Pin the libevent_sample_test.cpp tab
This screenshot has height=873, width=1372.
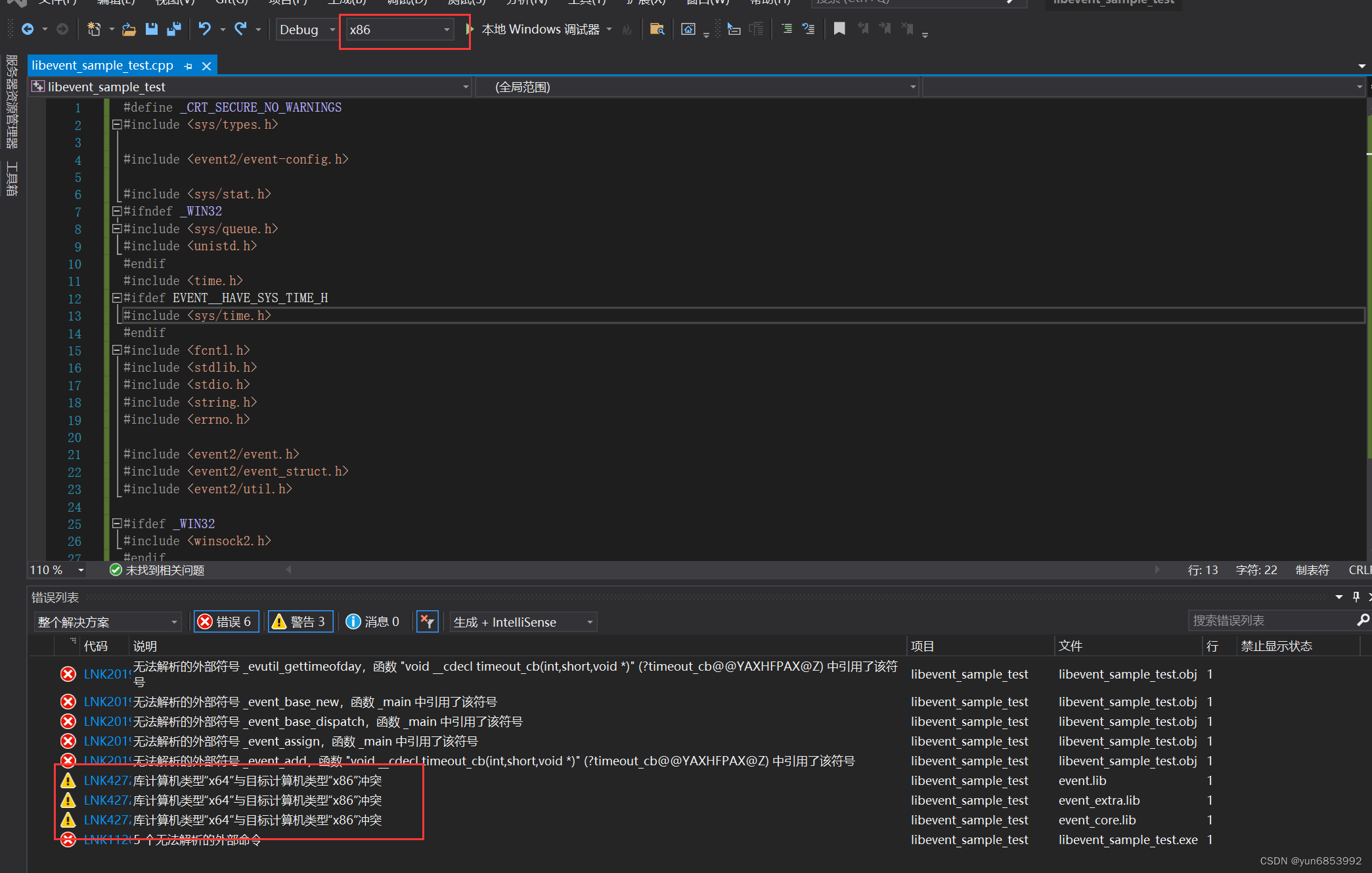[x=188, y=66]
